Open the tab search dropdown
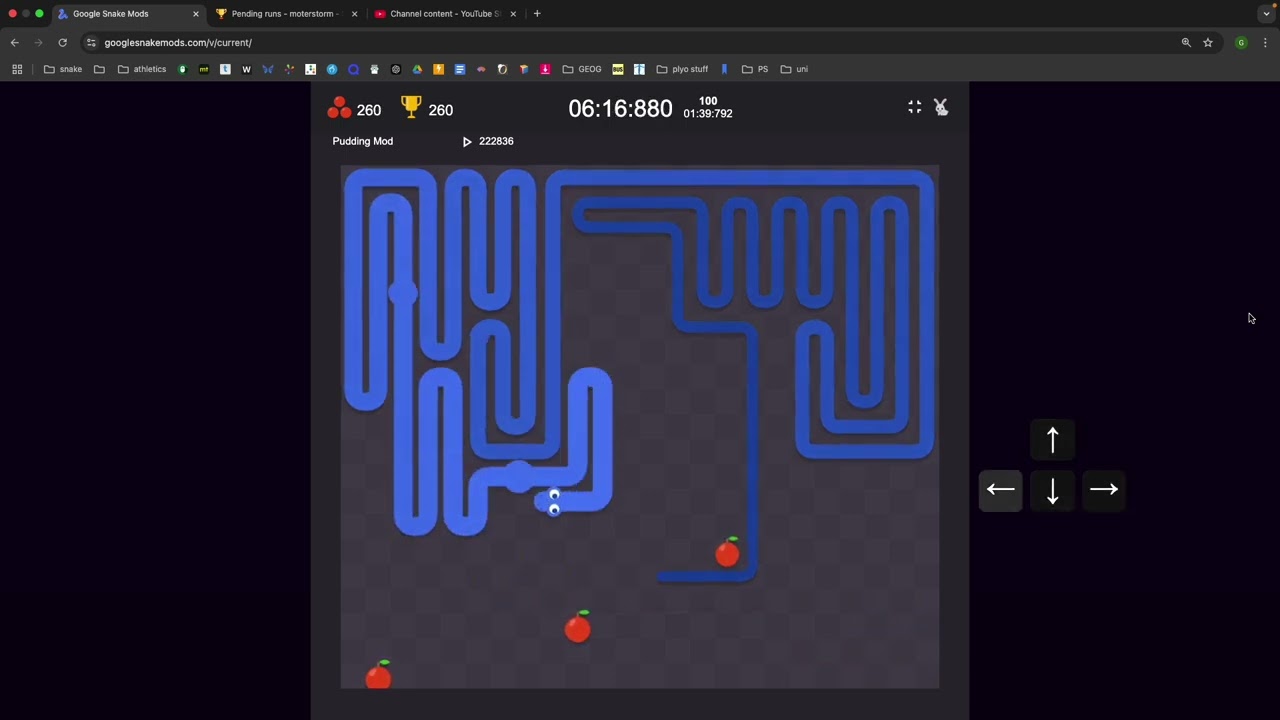This screenshot has height=720, width=1280. pyautogui.click(x=1266, y=14)
